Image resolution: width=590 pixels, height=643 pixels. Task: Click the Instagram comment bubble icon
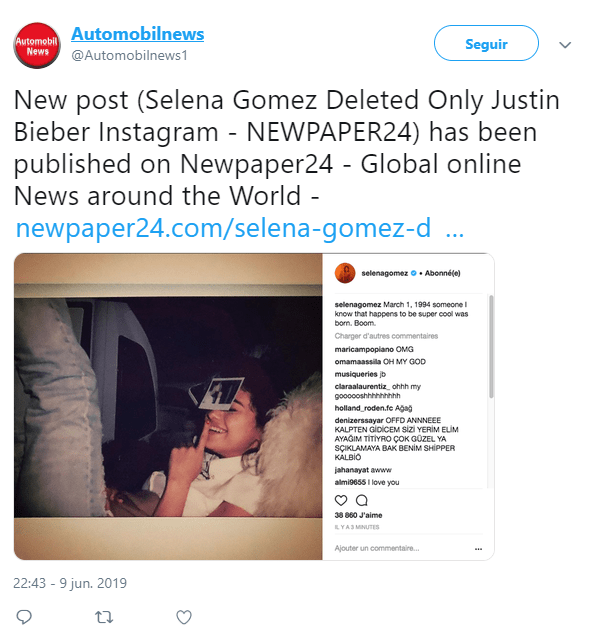point(362,500)
